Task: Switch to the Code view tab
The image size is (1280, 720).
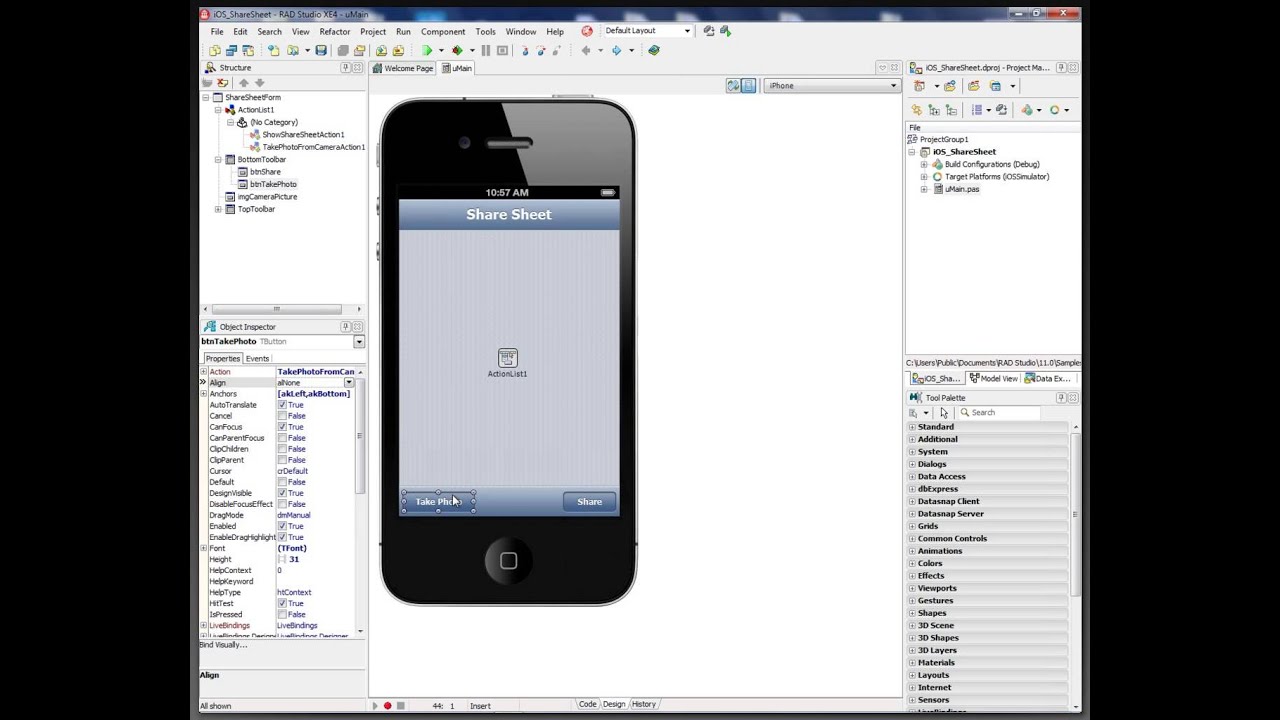Action: click(587, 704)
